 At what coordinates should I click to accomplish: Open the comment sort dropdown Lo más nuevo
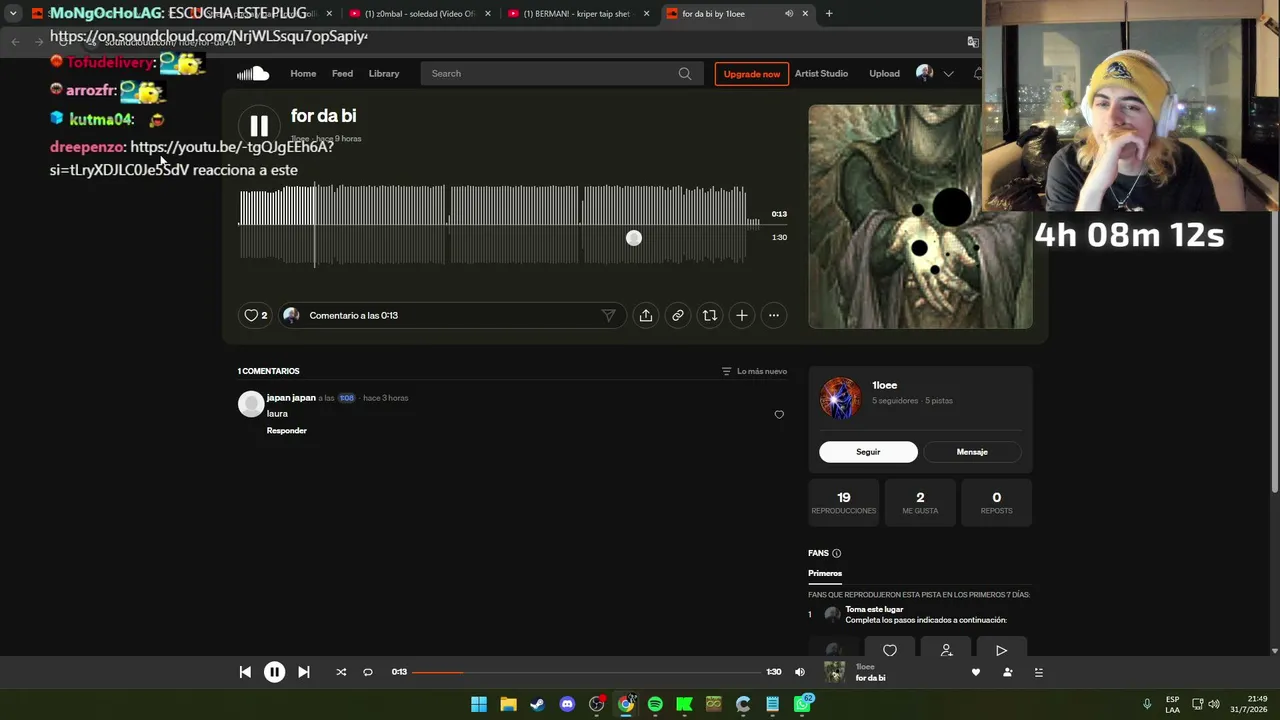coord(755,371)
